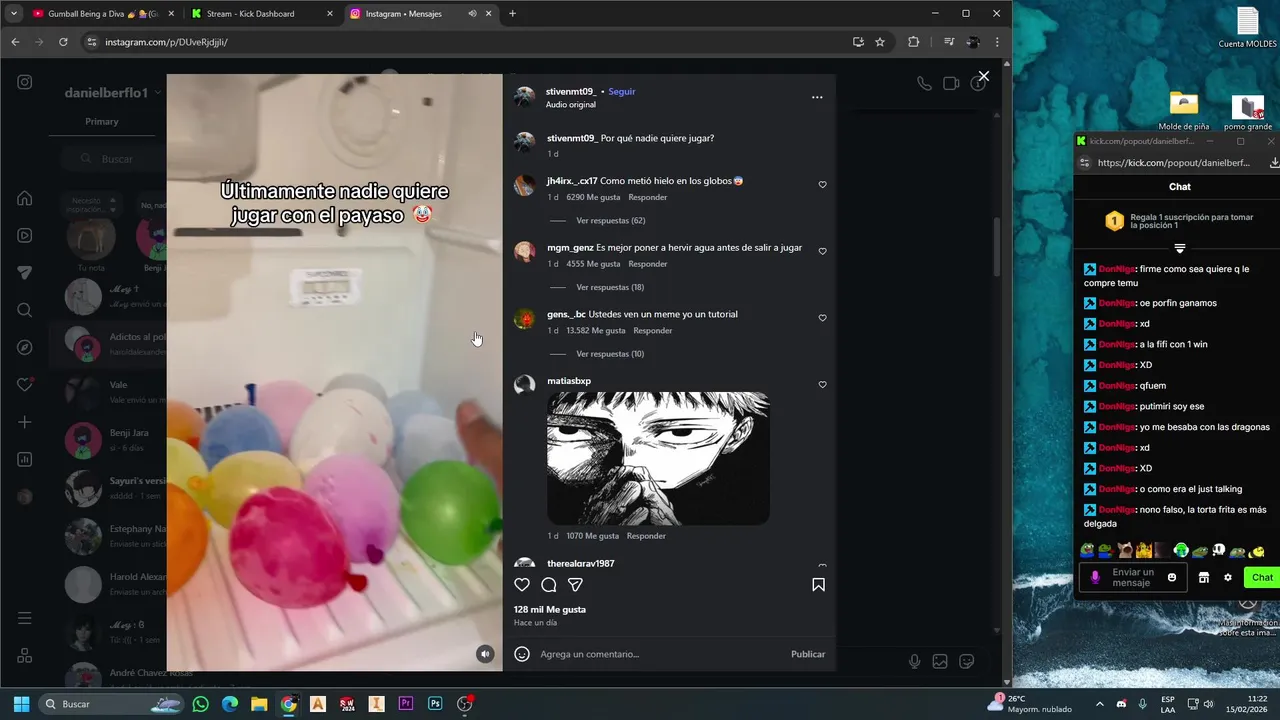
Task: Open Photoshop from the taskbar
Action: click(435, 704)
